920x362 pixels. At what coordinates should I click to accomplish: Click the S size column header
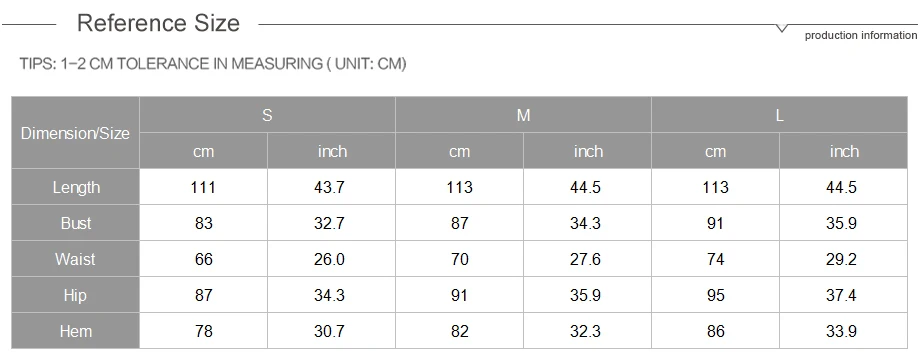(x=268, y=115)
